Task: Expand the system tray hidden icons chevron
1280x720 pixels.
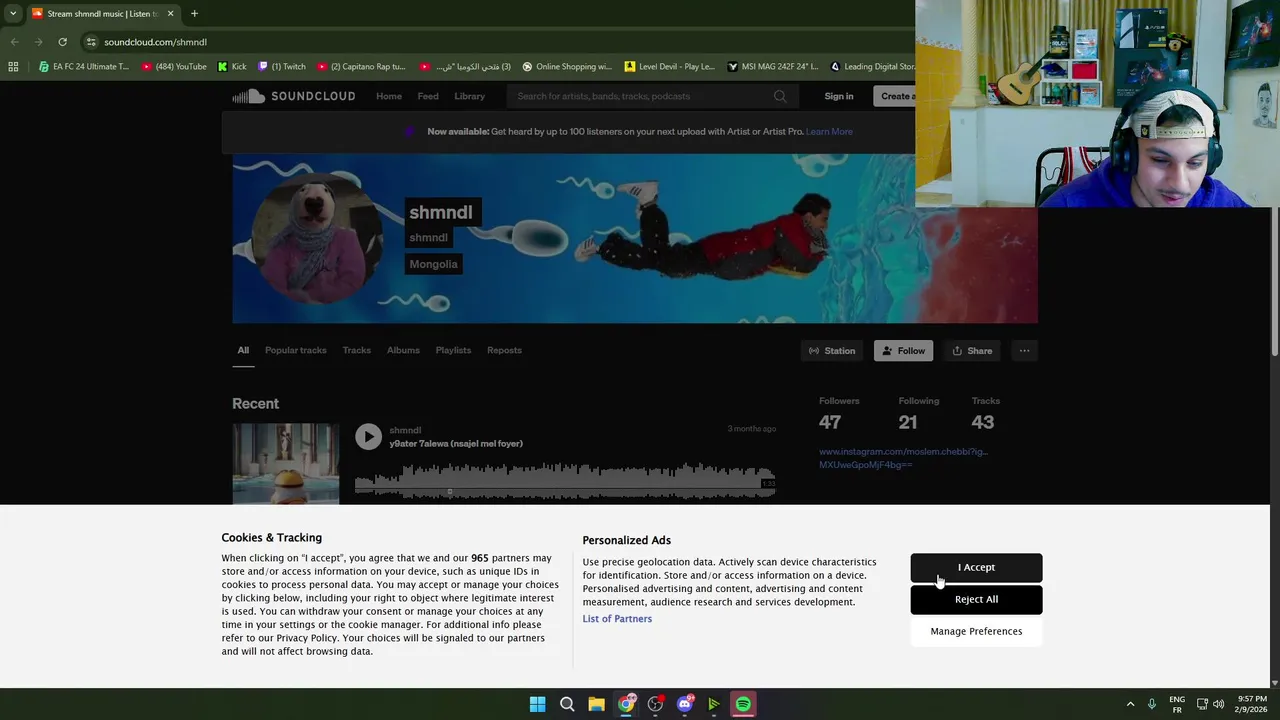Action: pyautogui.click(x=1130, y=704)
